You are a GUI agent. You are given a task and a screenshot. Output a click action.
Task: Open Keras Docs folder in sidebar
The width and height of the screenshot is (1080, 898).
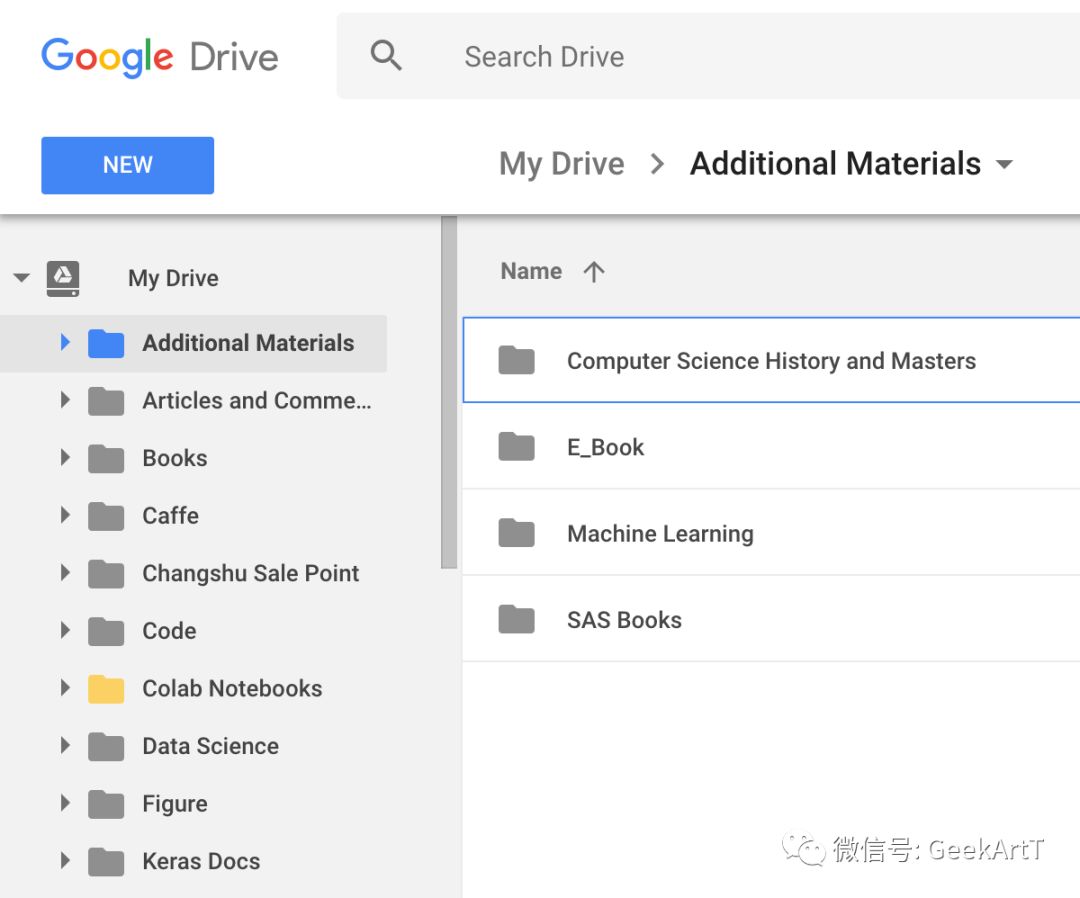point(200,861)
